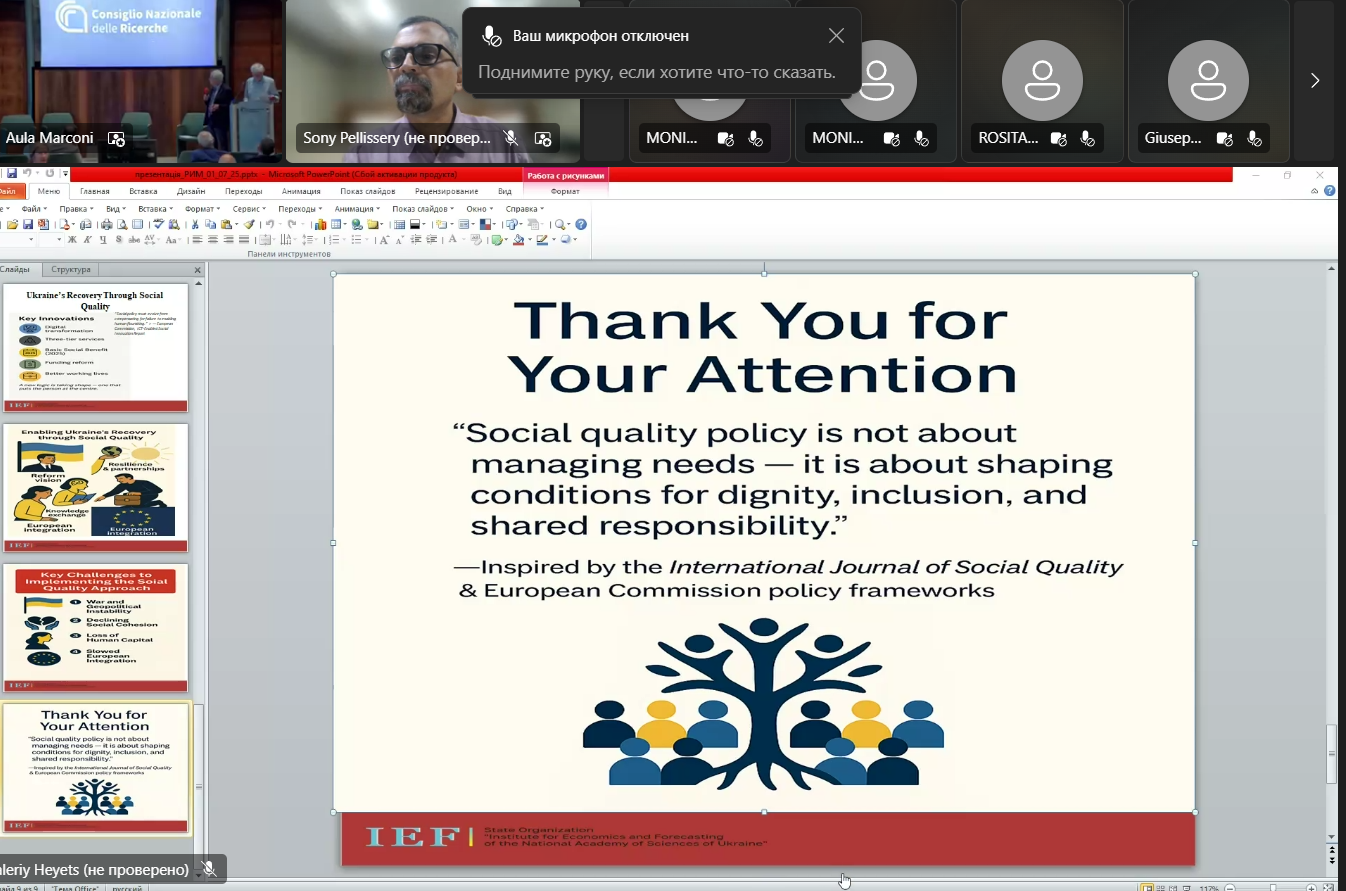Click Next Slide double-arrow below scrollbar
Screen dimensions: 1346x891
1332,860
